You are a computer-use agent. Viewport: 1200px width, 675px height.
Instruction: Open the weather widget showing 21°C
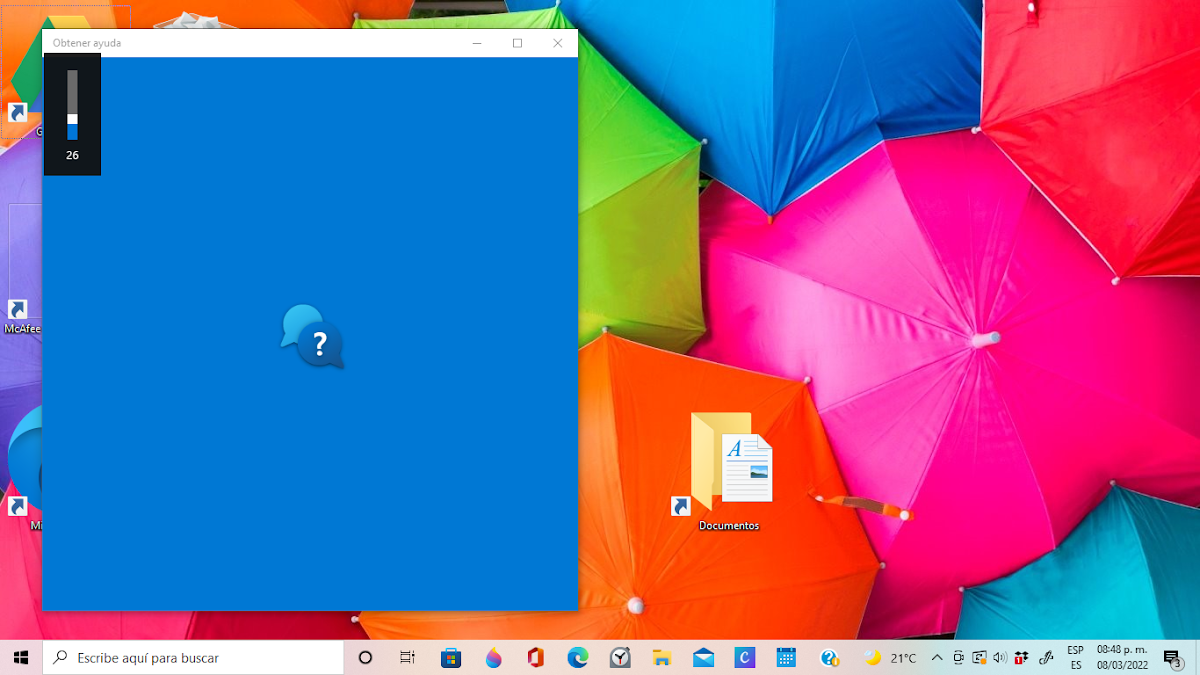click(x=890, y=657)
